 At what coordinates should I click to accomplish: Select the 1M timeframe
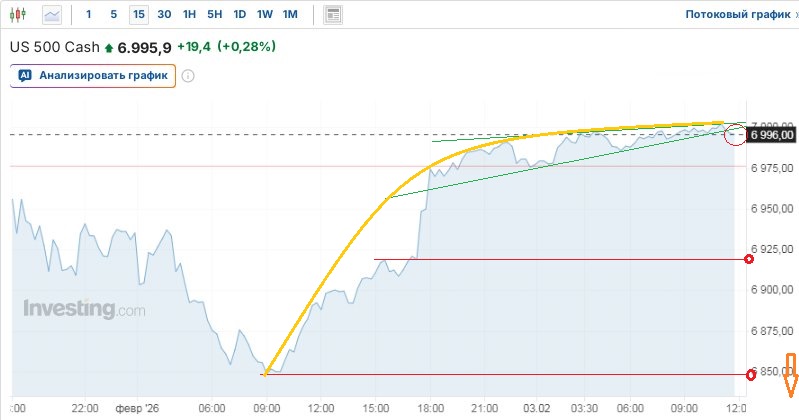point(290,14)
